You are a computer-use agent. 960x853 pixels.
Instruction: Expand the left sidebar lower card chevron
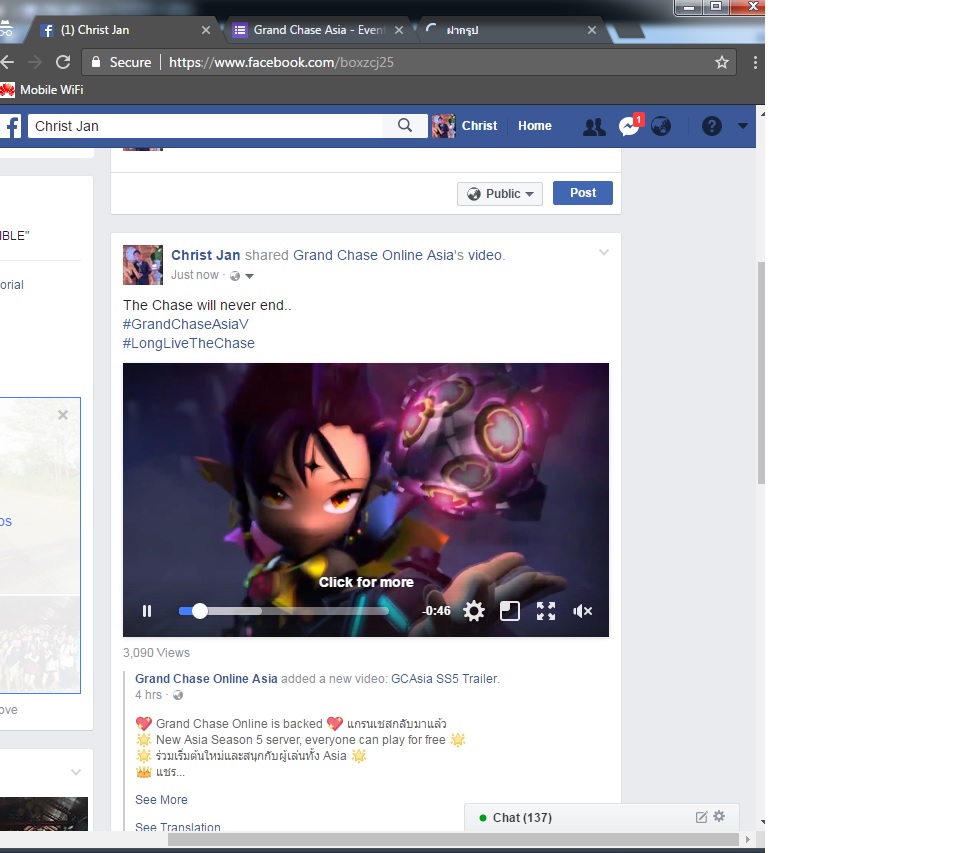pos(76,772)
